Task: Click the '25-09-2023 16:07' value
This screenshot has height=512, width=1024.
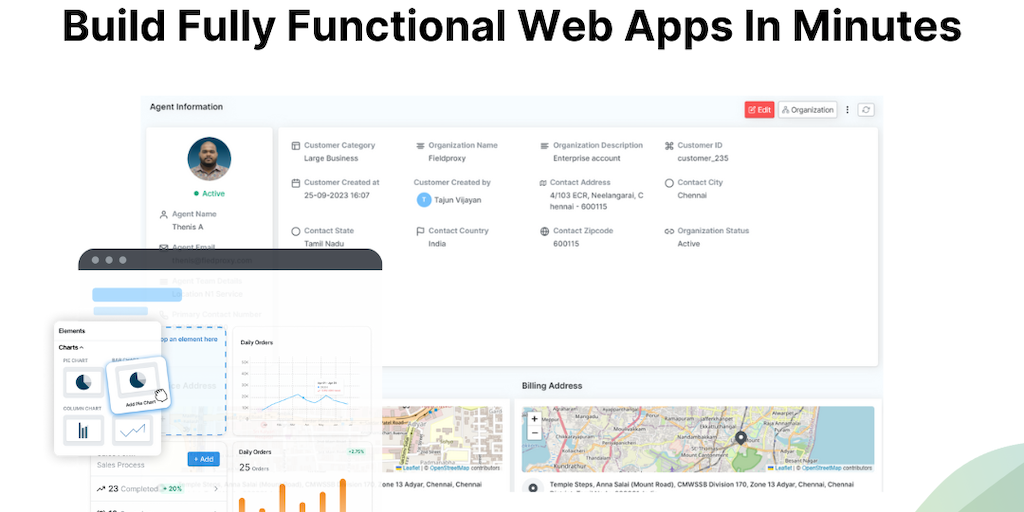Action: [x=336, y=195]
